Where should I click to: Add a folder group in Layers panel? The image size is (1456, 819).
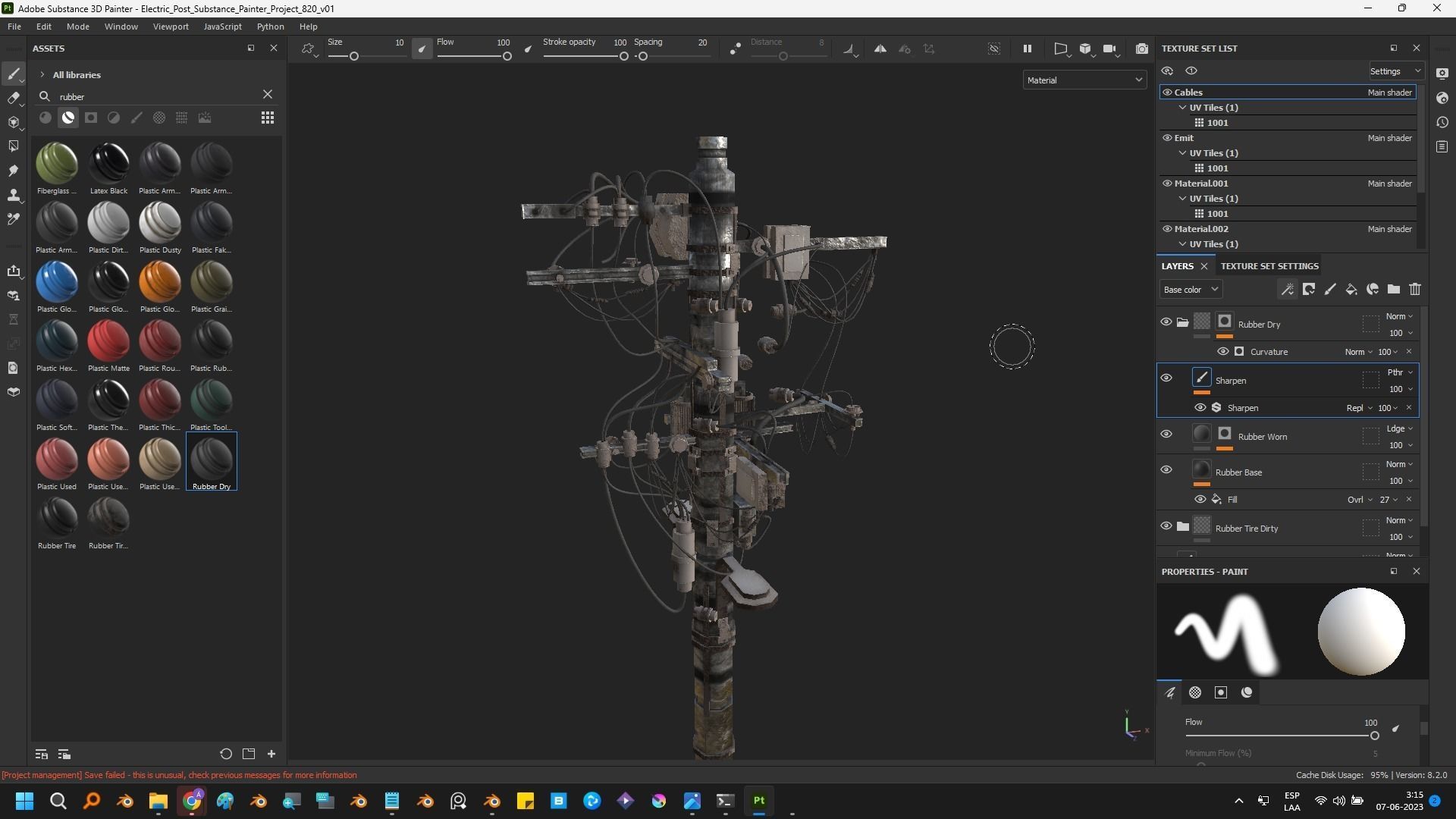click(x=1393, y=289)
